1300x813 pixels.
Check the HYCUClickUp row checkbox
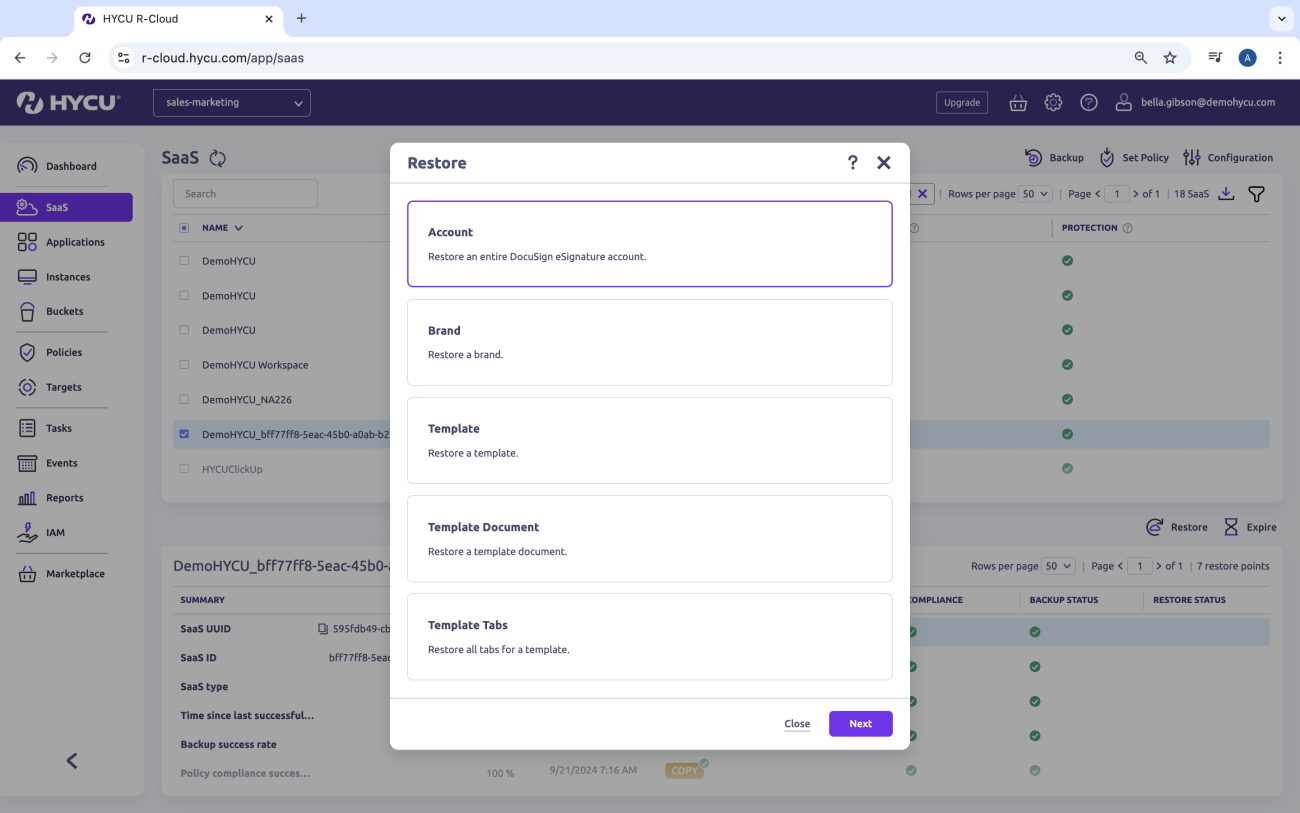tap(184, 468)
